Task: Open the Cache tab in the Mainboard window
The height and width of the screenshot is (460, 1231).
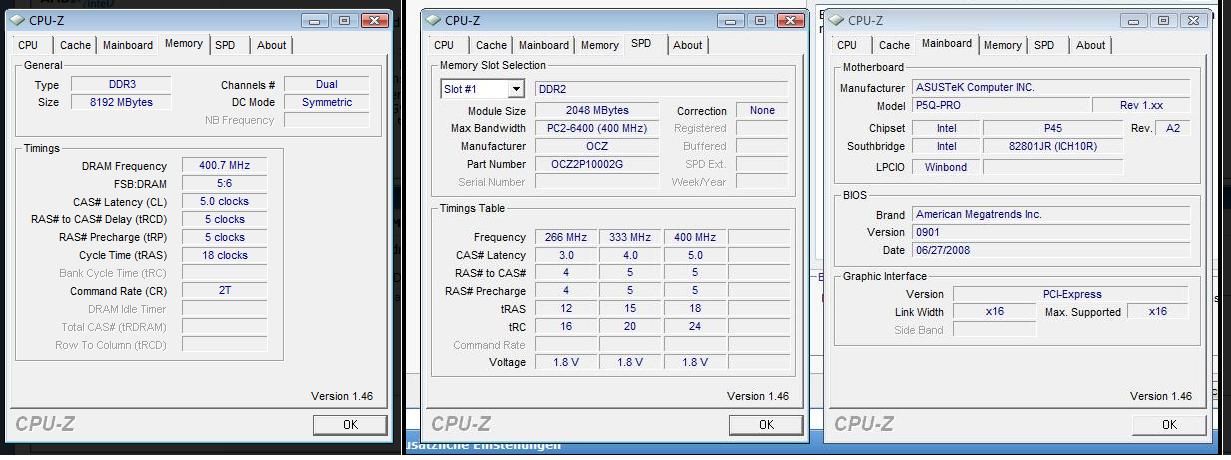Action: 894,45
